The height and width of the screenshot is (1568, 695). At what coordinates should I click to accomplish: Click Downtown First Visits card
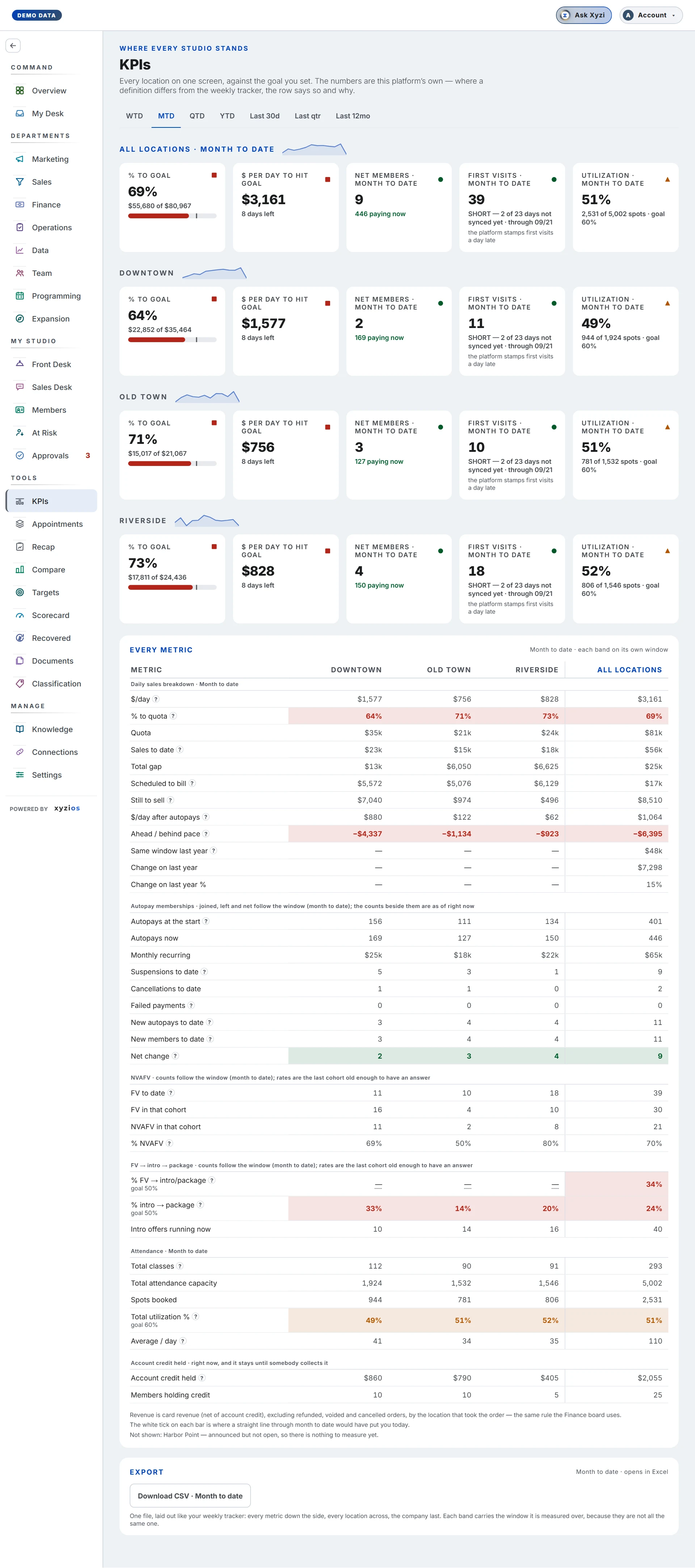(x=512, y=331)
